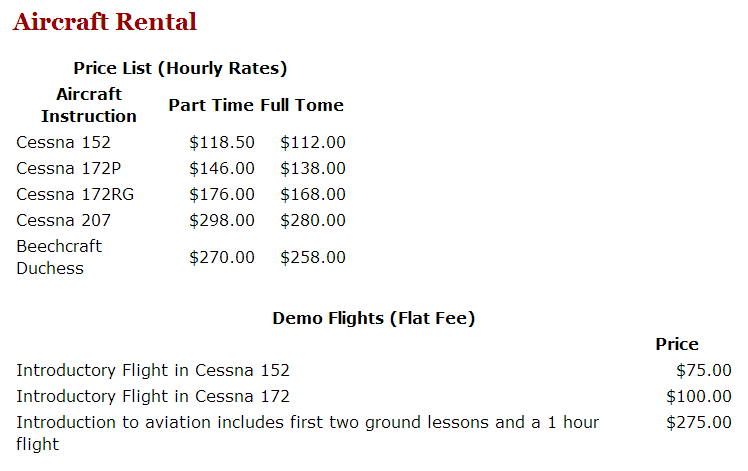
Task: Select the Beechcraft Duchess row label
Action: click(x=59, y=257)
